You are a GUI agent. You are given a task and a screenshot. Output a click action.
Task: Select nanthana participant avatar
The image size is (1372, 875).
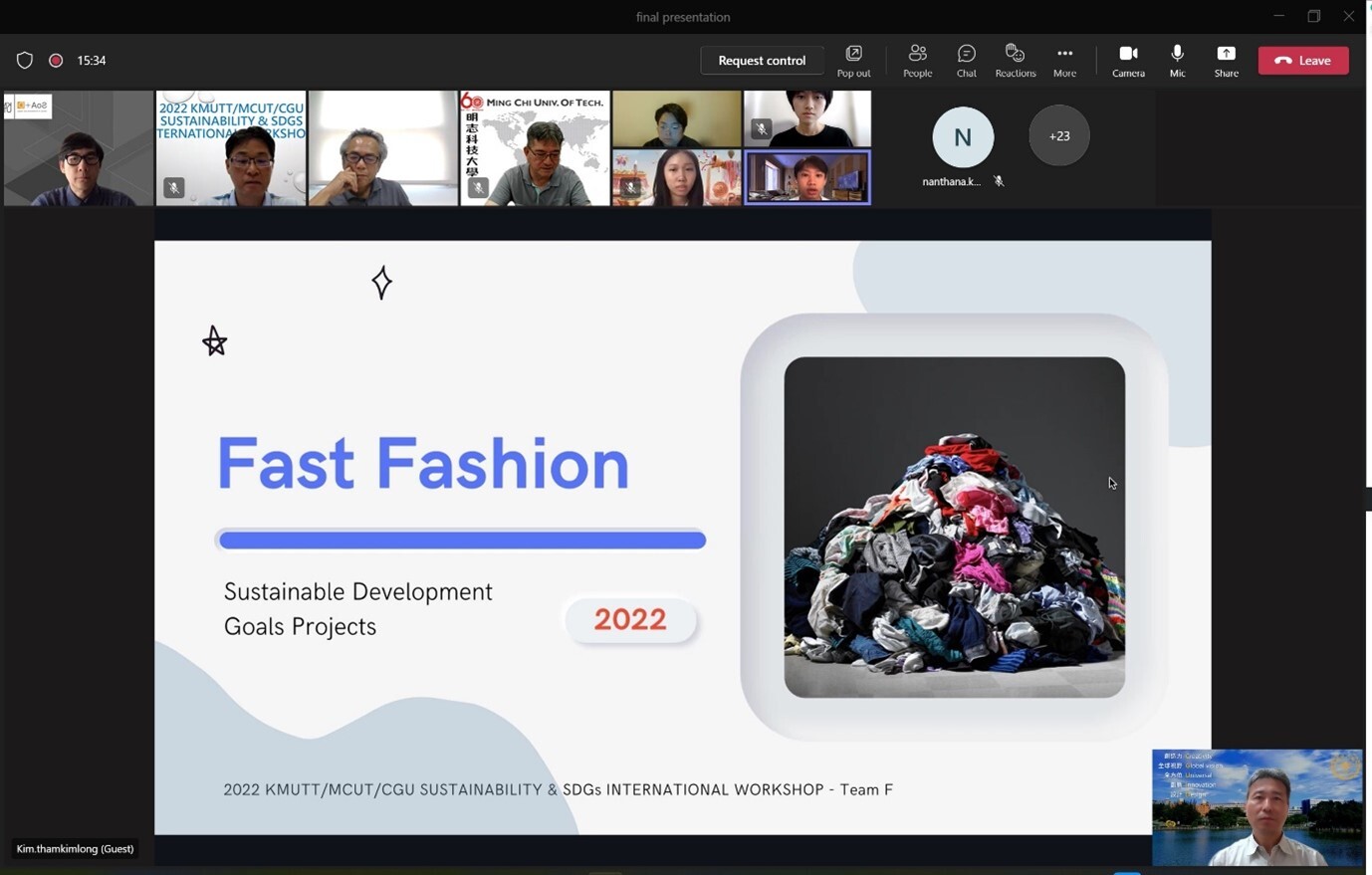(x=962, y=137)
